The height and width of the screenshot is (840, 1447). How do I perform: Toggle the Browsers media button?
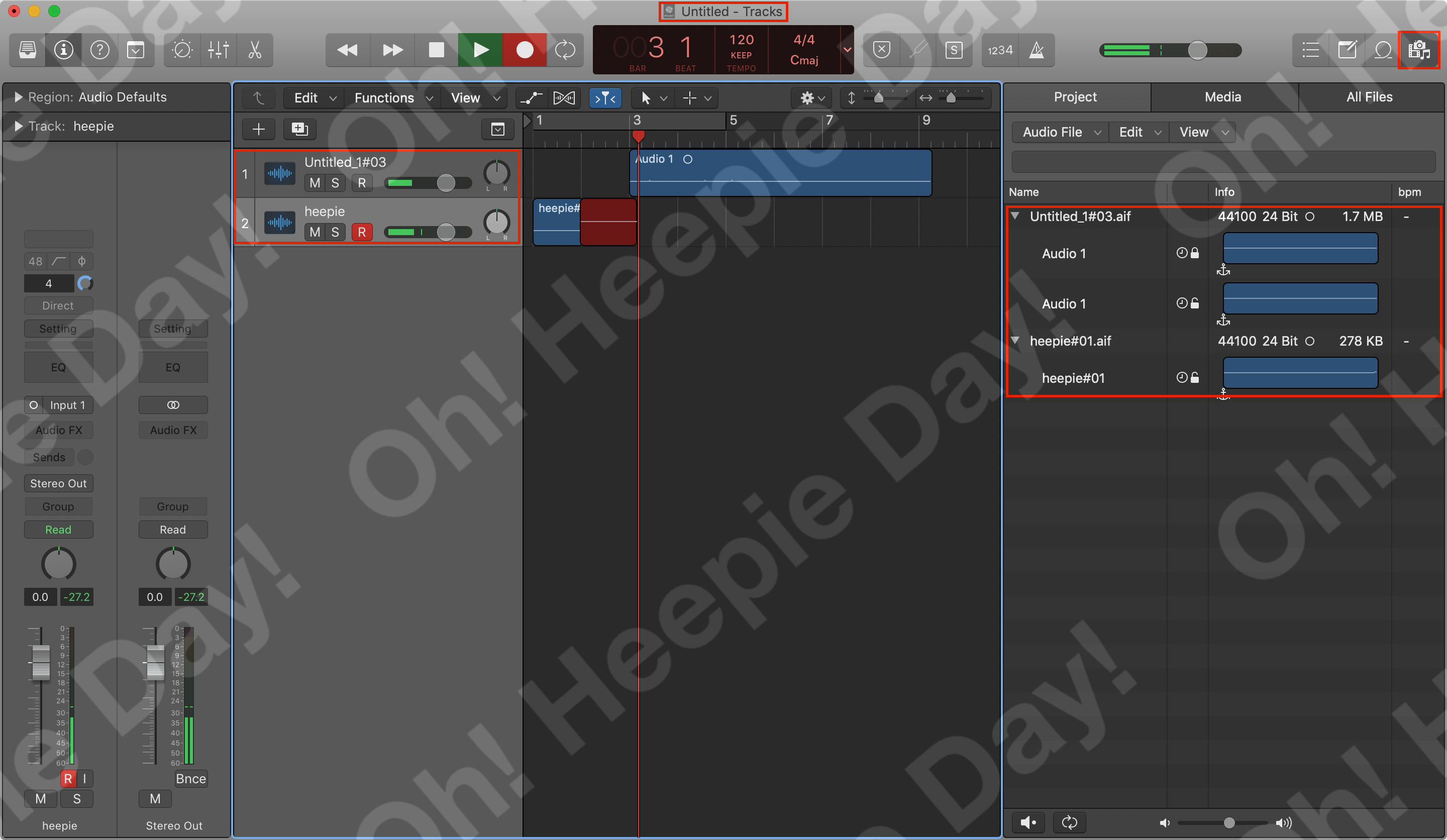[x=1419, y=51]
